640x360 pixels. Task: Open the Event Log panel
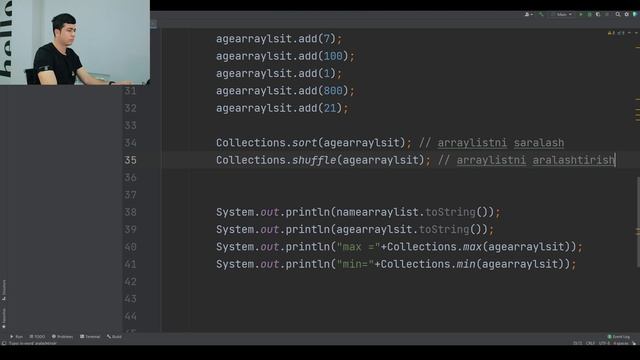click(619, 337)
